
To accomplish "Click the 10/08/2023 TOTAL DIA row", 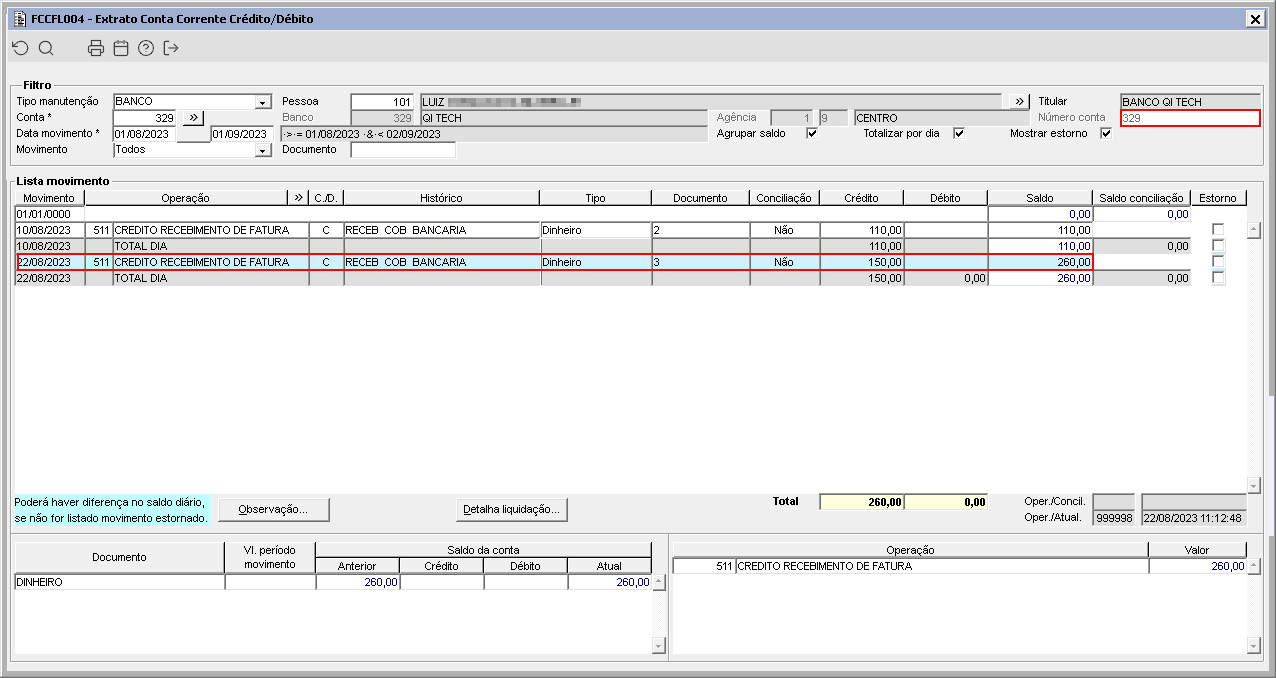I will coord(602,246).
